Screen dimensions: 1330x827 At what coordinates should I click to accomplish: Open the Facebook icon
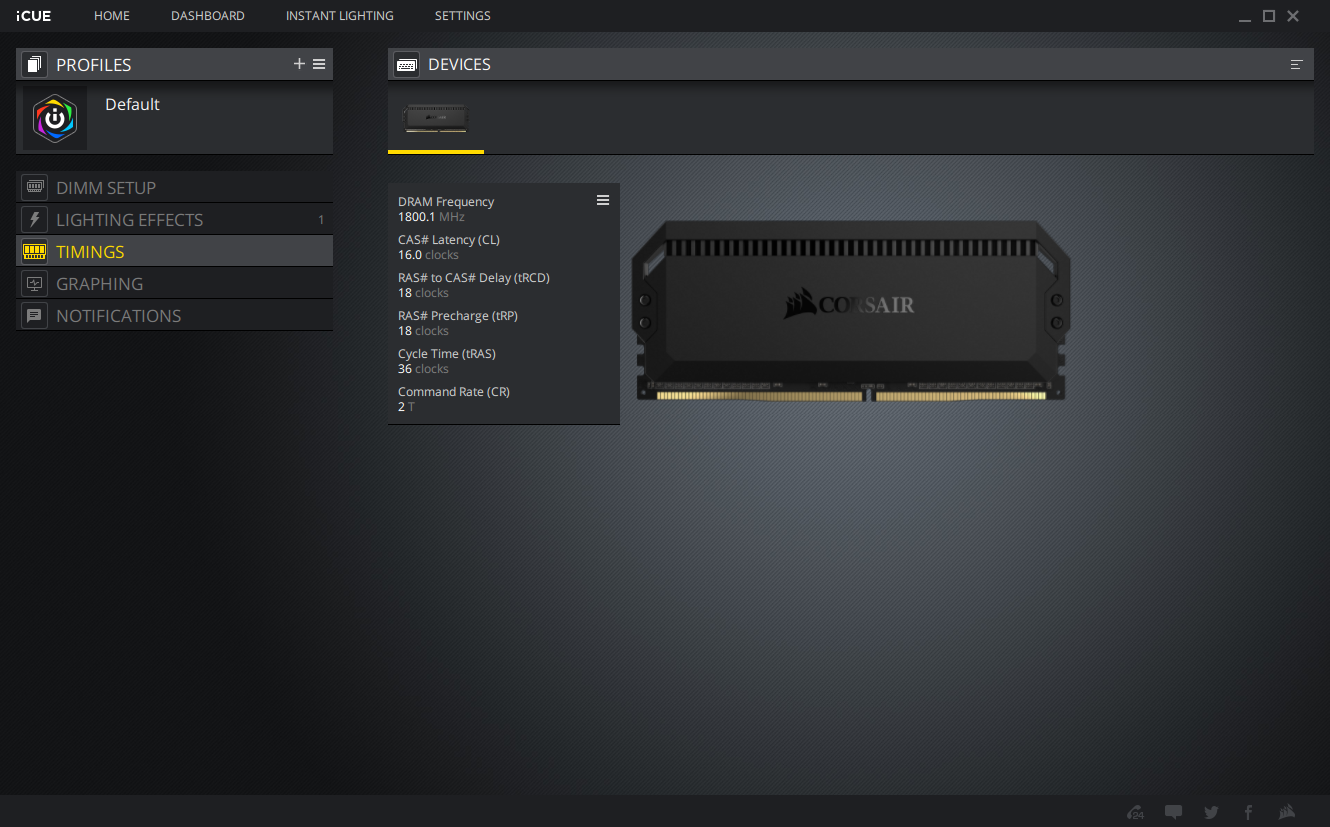point(1248,812)
